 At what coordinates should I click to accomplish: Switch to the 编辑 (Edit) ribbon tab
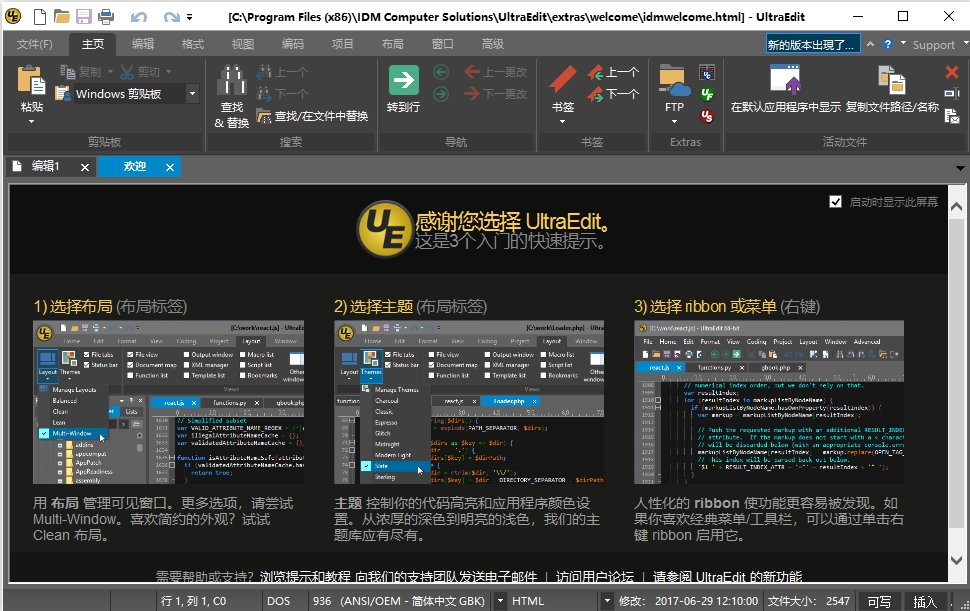coord(143,44)
